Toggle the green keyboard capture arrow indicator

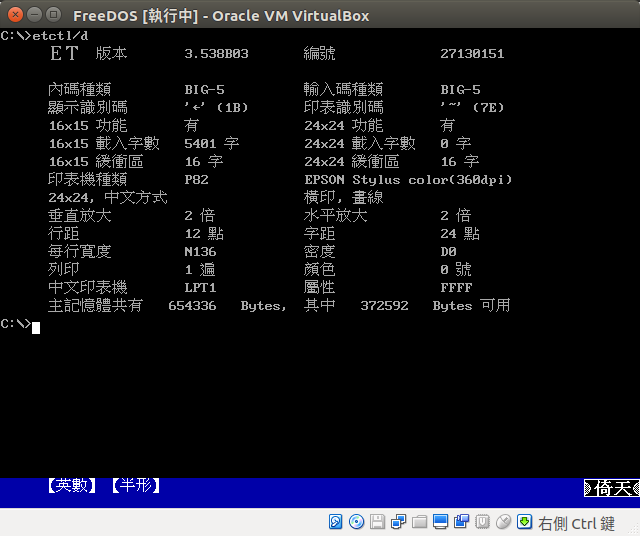pos(524,522)
